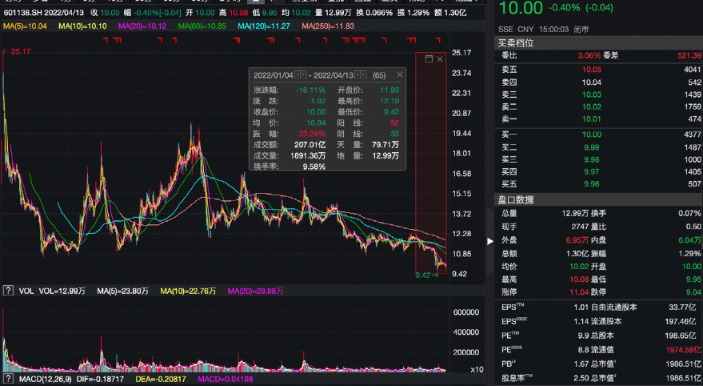Collapse the right quote panel with the arrow
The image size is (703, 386).
click(490, 241)
